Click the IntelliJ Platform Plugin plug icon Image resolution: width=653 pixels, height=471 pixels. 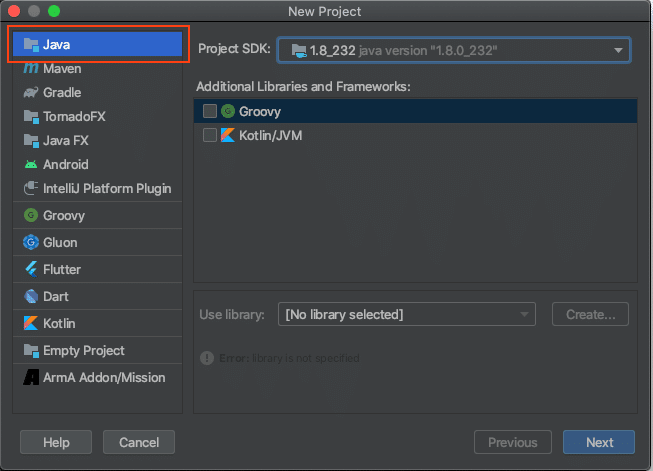[x=31, y=188]
